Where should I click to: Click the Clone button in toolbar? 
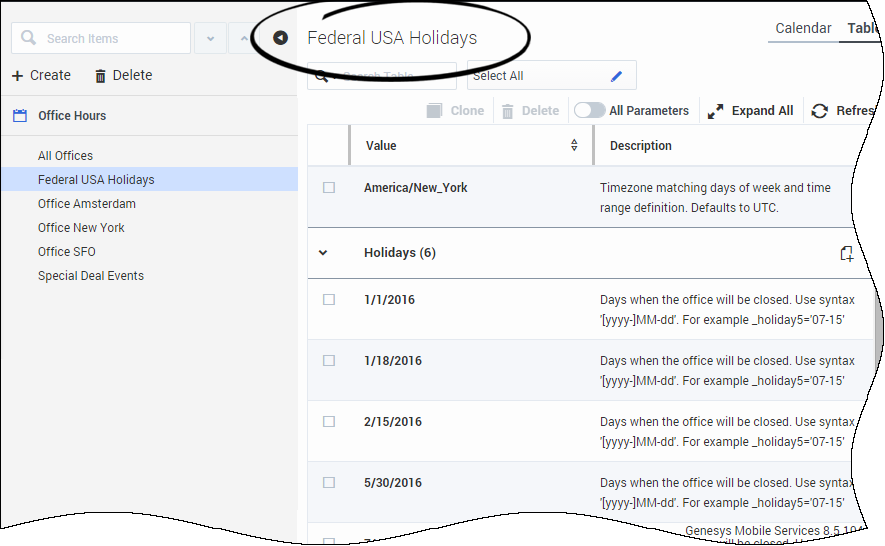(x=455, y=111)
